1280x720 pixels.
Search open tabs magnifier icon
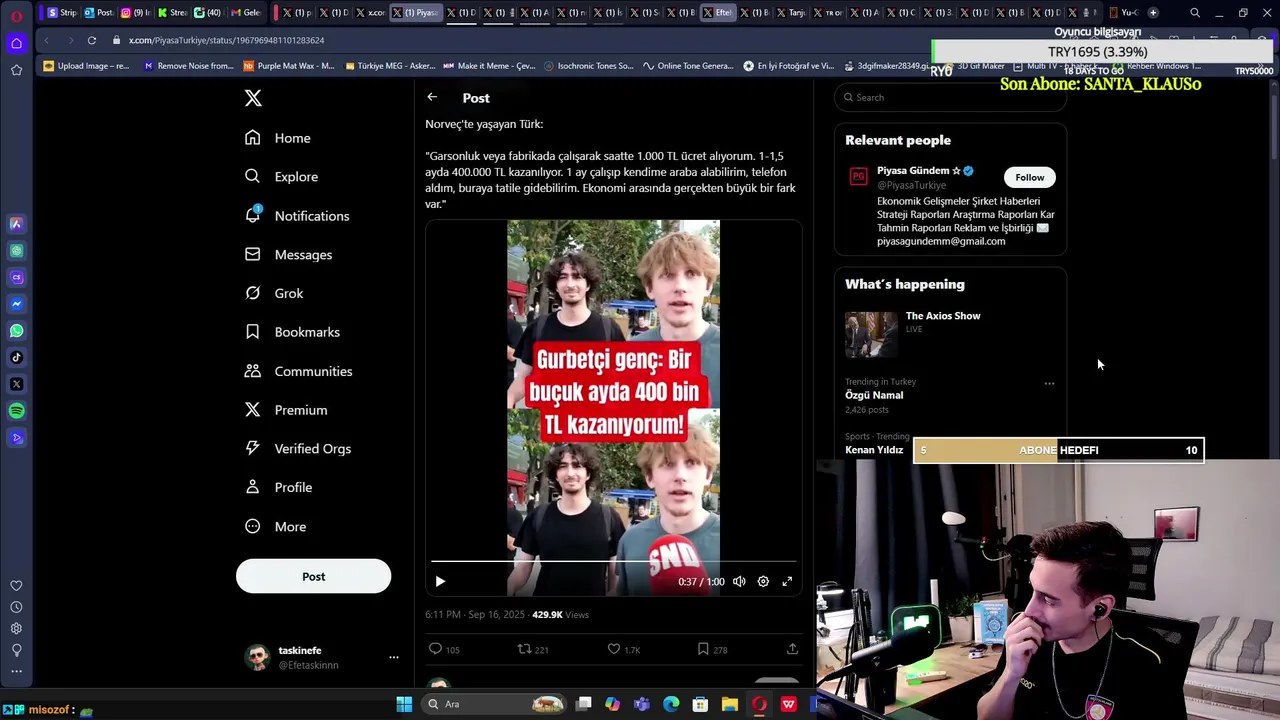click(x=1195, y=13)
